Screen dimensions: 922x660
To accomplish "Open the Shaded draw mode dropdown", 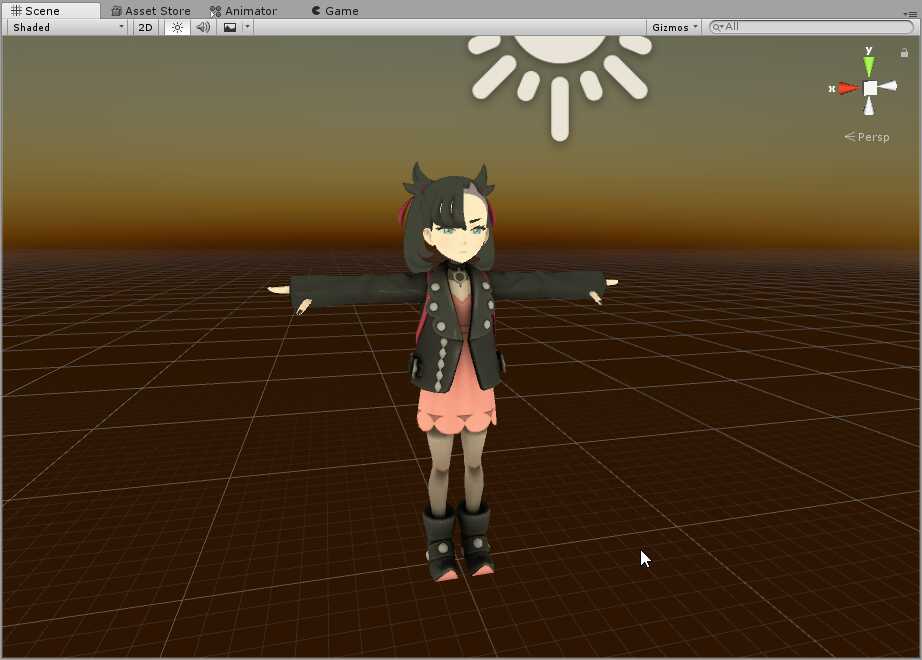I will pos(67,27).
